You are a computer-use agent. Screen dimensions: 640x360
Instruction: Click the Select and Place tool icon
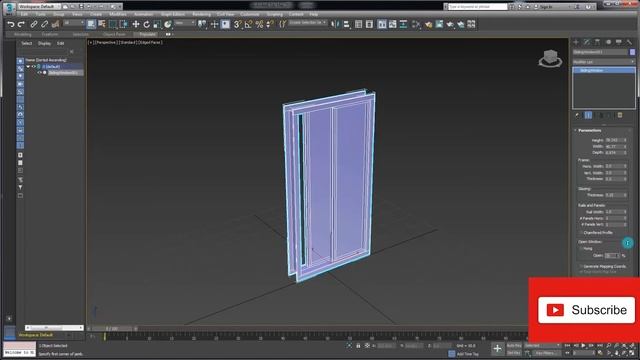tap(168, 24)
